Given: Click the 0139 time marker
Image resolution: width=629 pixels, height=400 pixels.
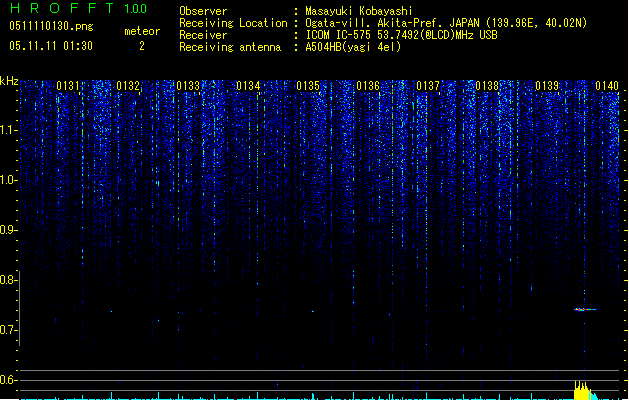Looking at the screenshot, I should click(x=547, y=86).
